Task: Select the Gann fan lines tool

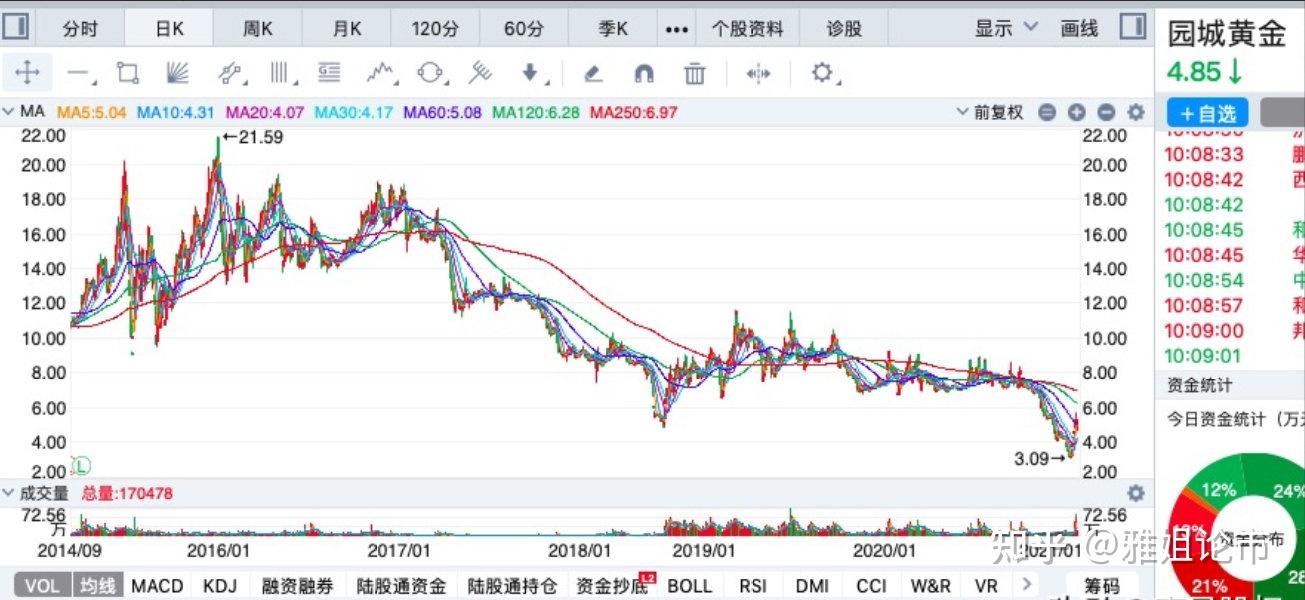Action: click(x=178, y=72)
